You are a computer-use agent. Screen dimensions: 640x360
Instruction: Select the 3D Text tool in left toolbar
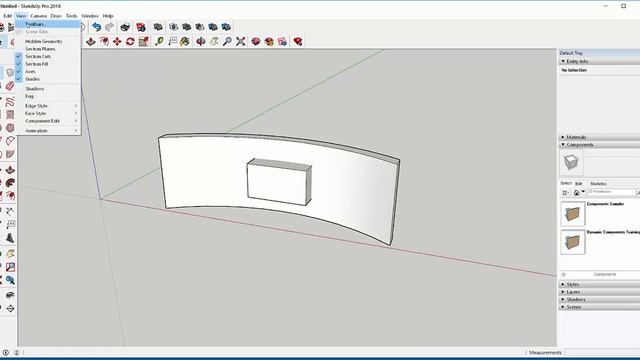click(10, 238)
